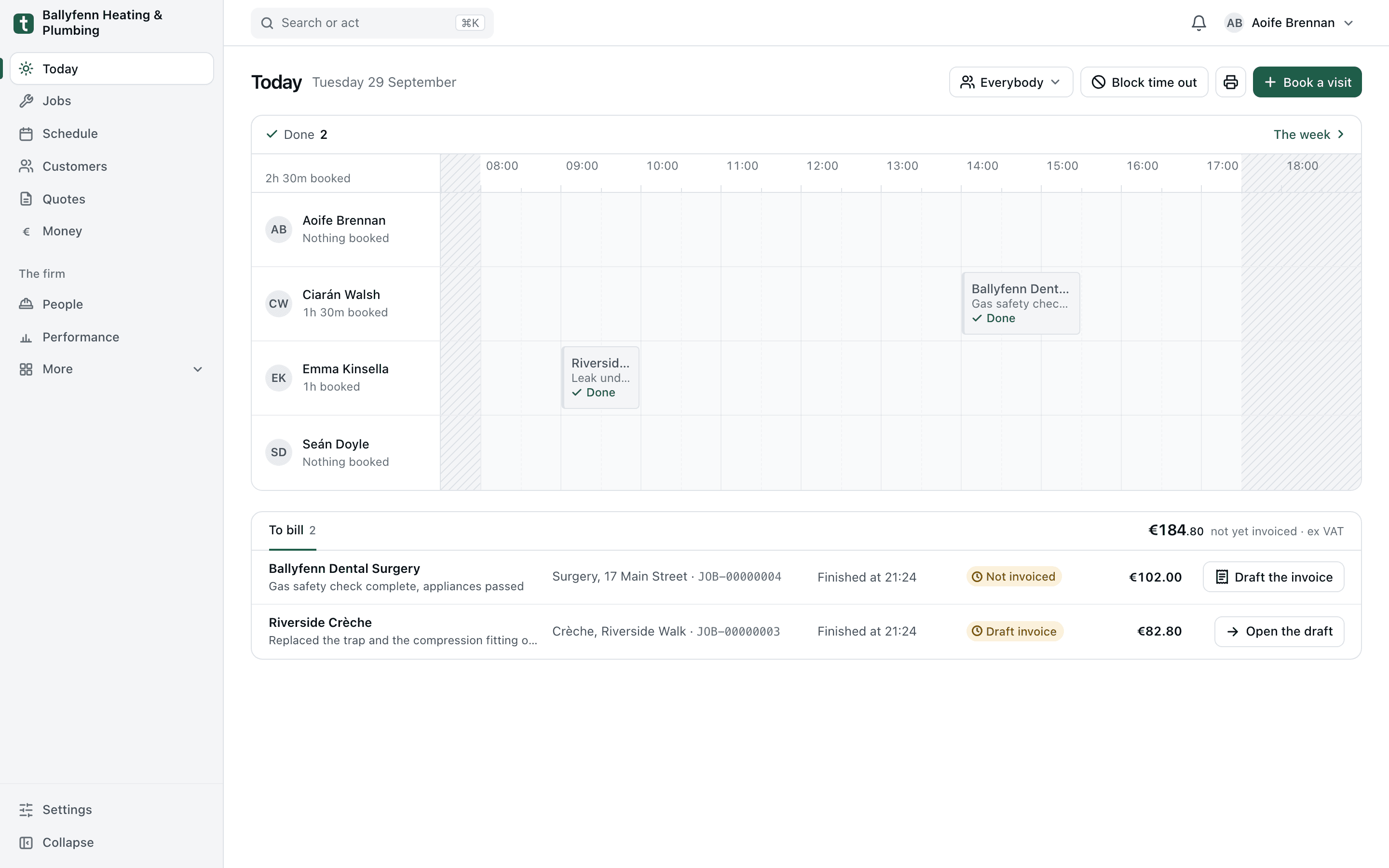This screenshot has width=1389, height=868.
Task: Open Quotes in the sidebar
Action: click(x=112, y=199)
